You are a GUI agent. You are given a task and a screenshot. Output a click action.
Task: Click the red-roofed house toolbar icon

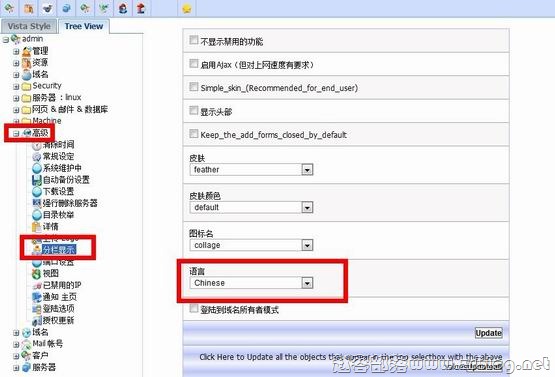[x=123, y=8]
